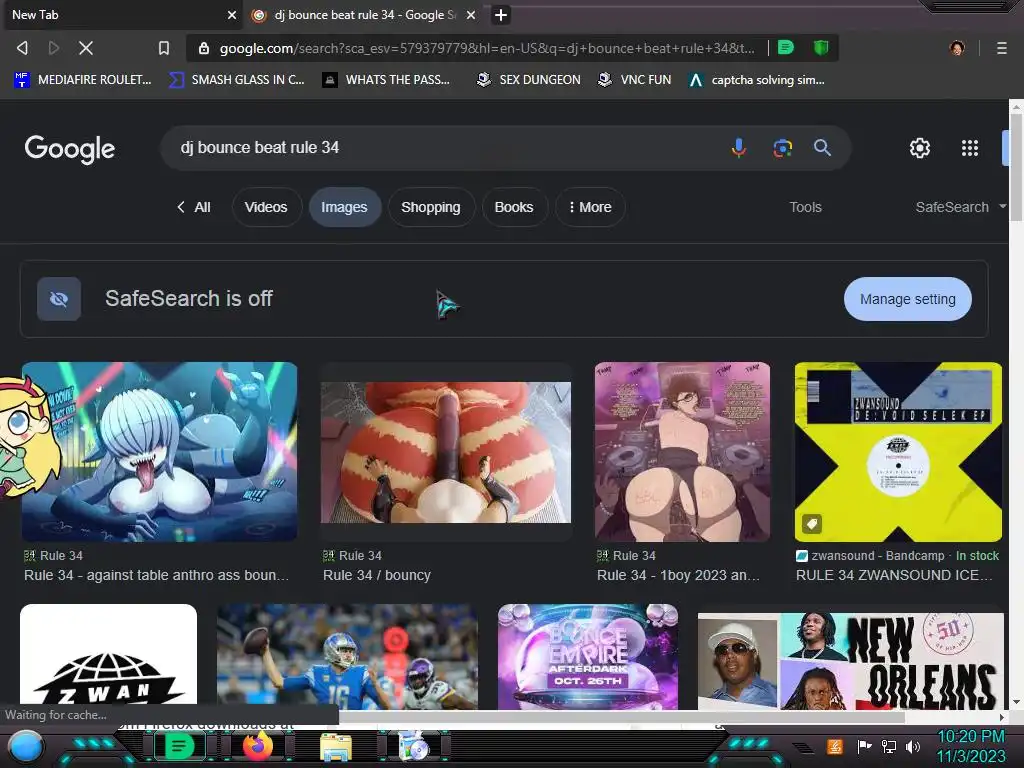Open the 'captcha solving sim...' bookmark

(758, 80)
